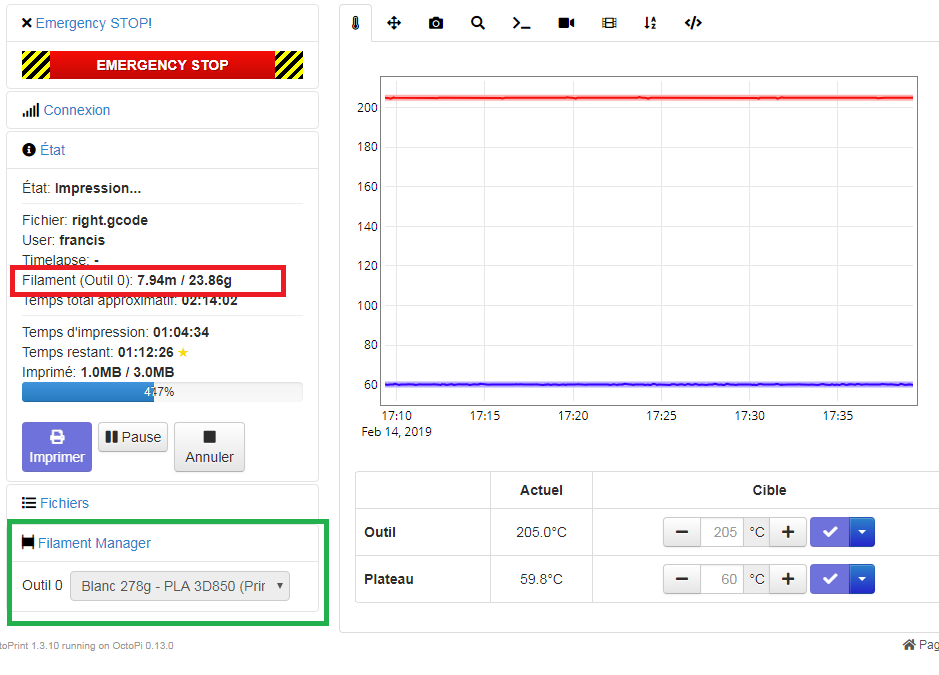Click the X icon beside Emergency STOP!

26,23
